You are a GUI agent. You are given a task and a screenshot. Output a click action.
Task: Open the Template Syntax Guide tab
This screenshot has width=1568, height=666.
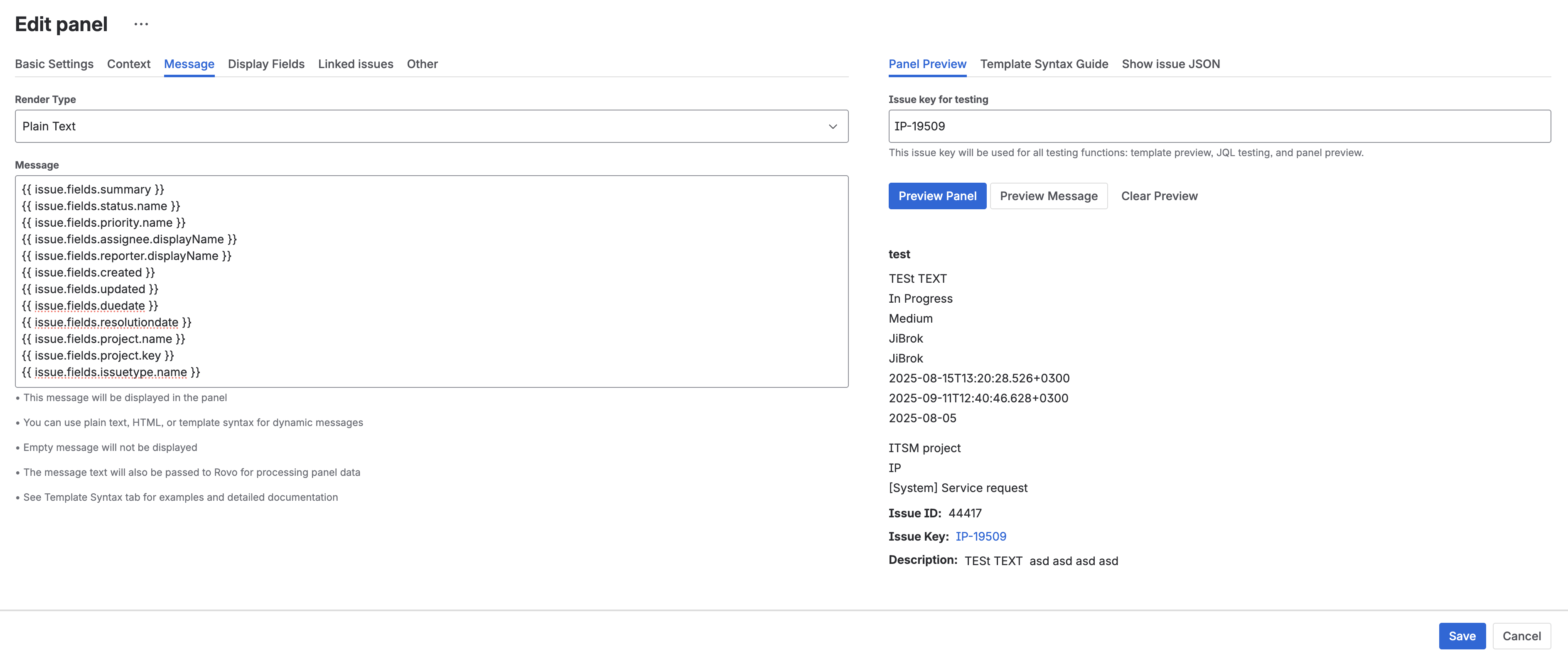tap(1043, 64)
